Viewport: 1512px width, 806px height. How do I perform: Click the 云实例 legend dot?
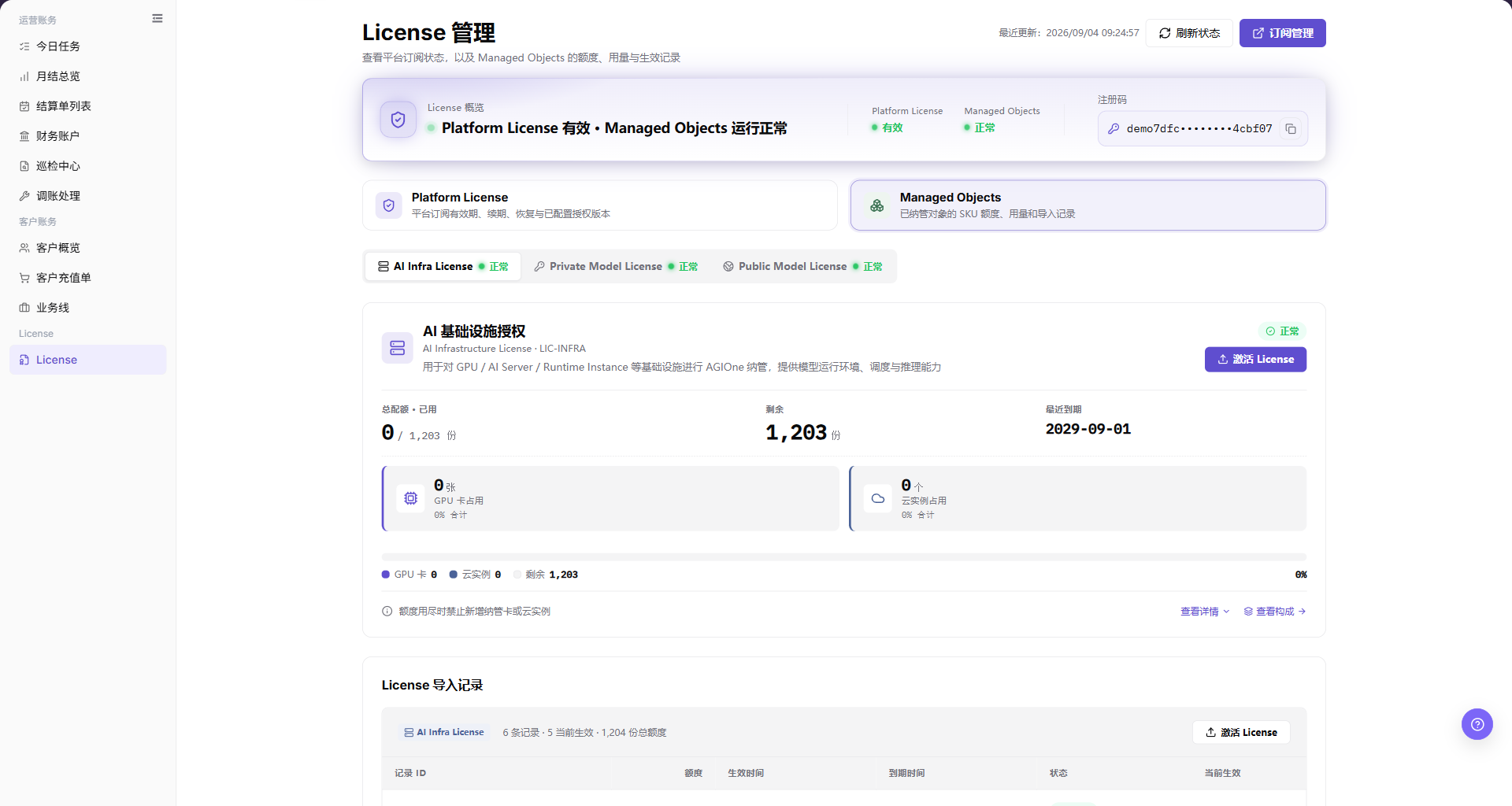coord(454,575)
